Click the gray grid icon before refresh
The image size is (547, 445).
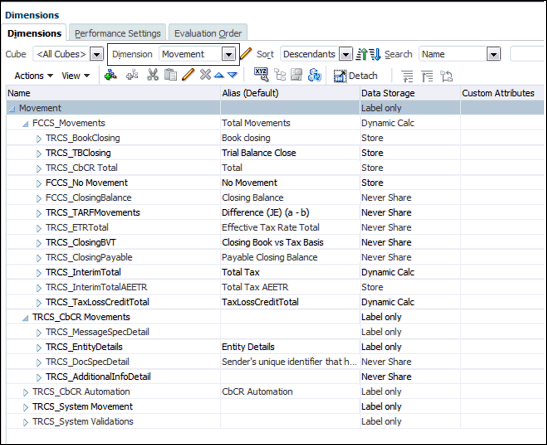pyautogui.click(x=297, y=75)
